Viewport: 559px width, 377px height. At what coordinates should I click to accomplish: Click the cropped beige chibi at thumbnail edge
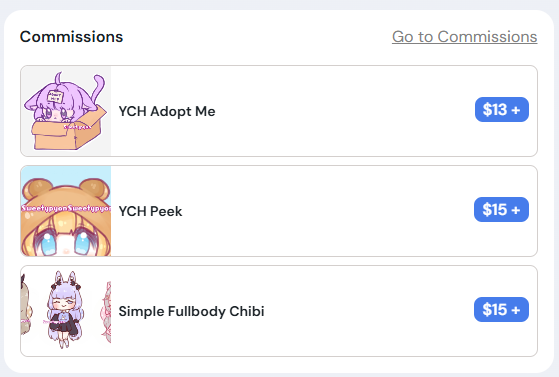[x=26, y=305]
